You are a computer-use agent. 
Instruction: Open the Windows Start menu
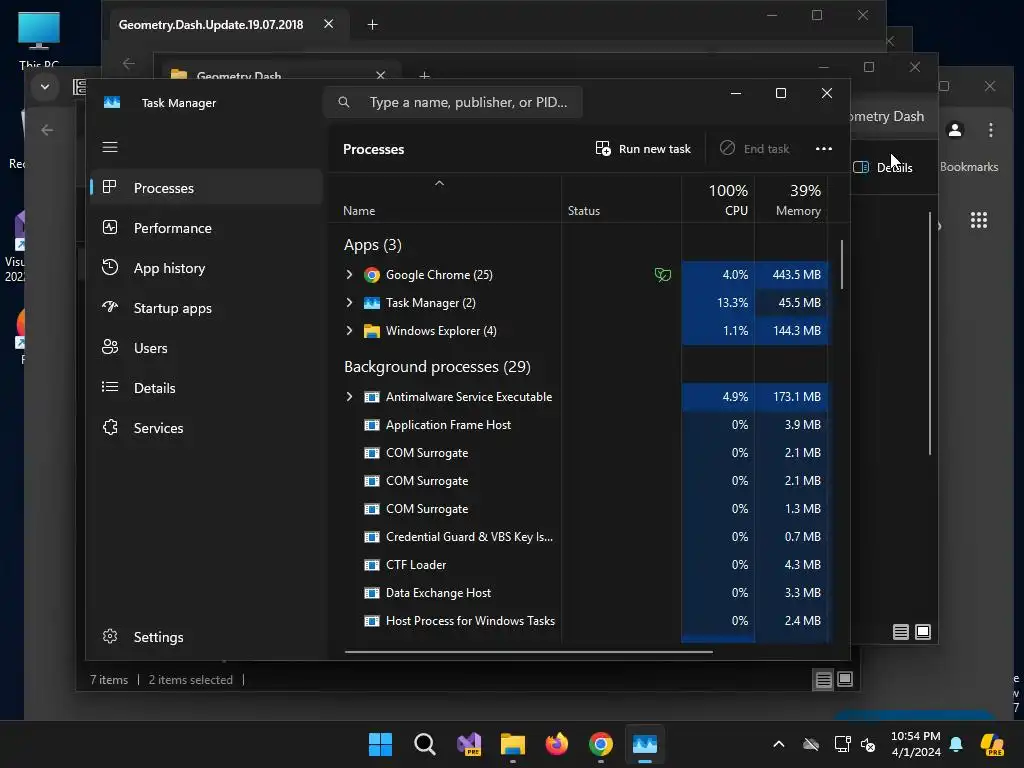[x=380, y=744]
